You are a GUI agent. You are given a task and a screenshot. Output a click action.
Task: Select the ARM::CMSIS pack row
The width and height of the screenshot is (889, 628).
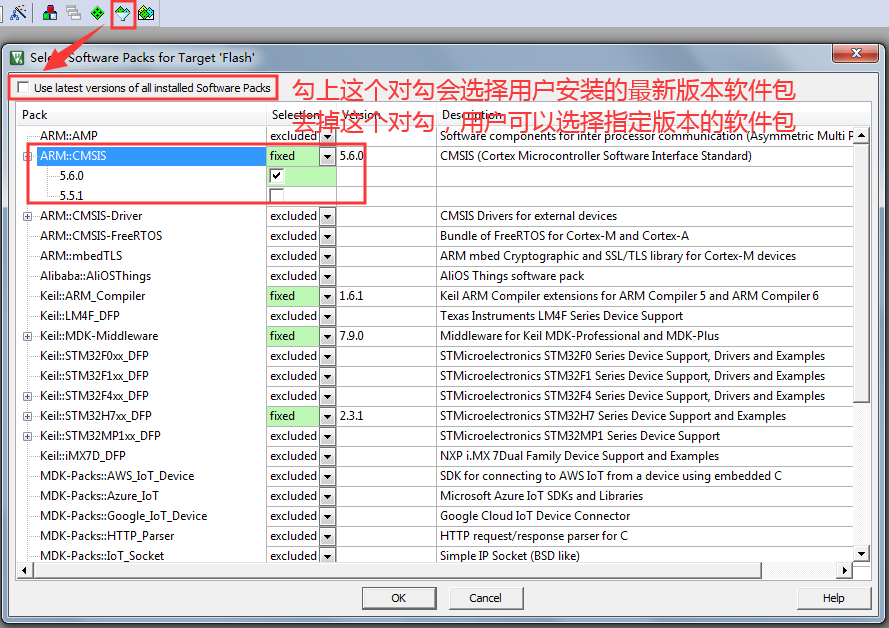pyautogui.click(x=151, y=156)
